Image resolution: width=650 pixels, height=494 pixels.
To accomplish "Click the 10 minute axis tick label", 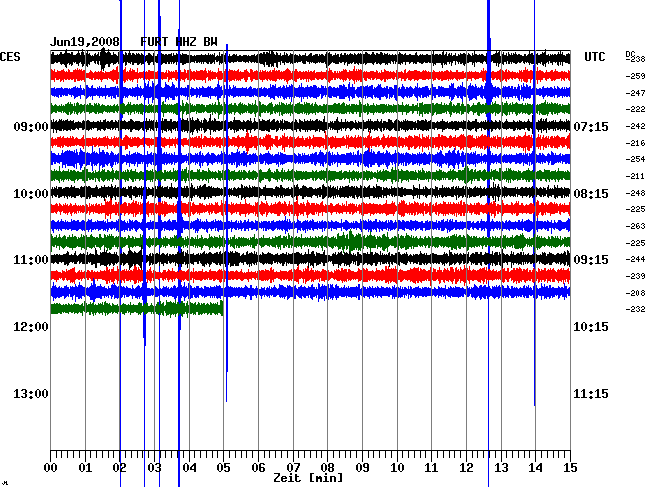I will (x=397, y=468).
